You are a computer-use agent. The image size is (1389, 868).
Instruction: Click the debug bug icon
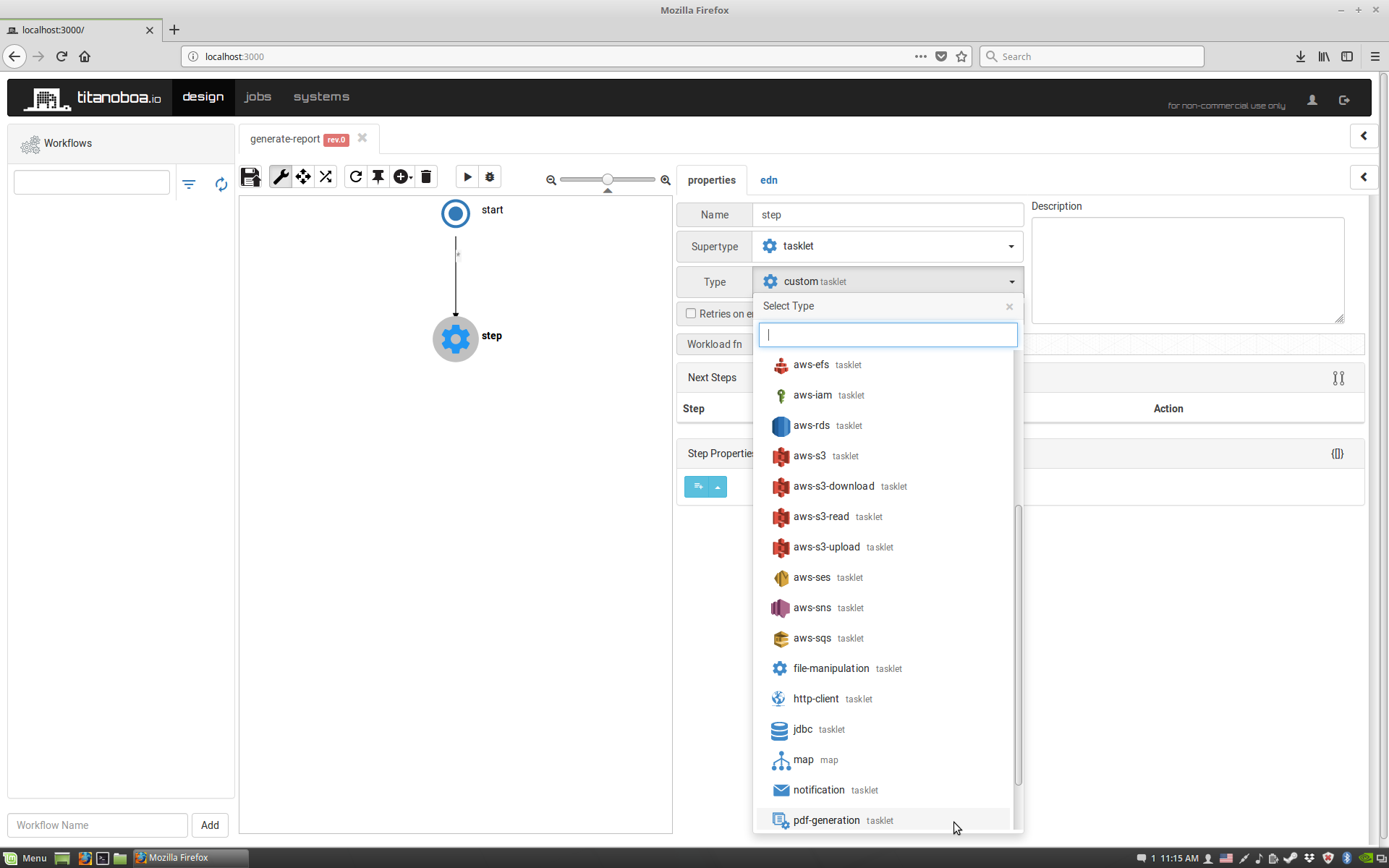(x=490, y=177)
